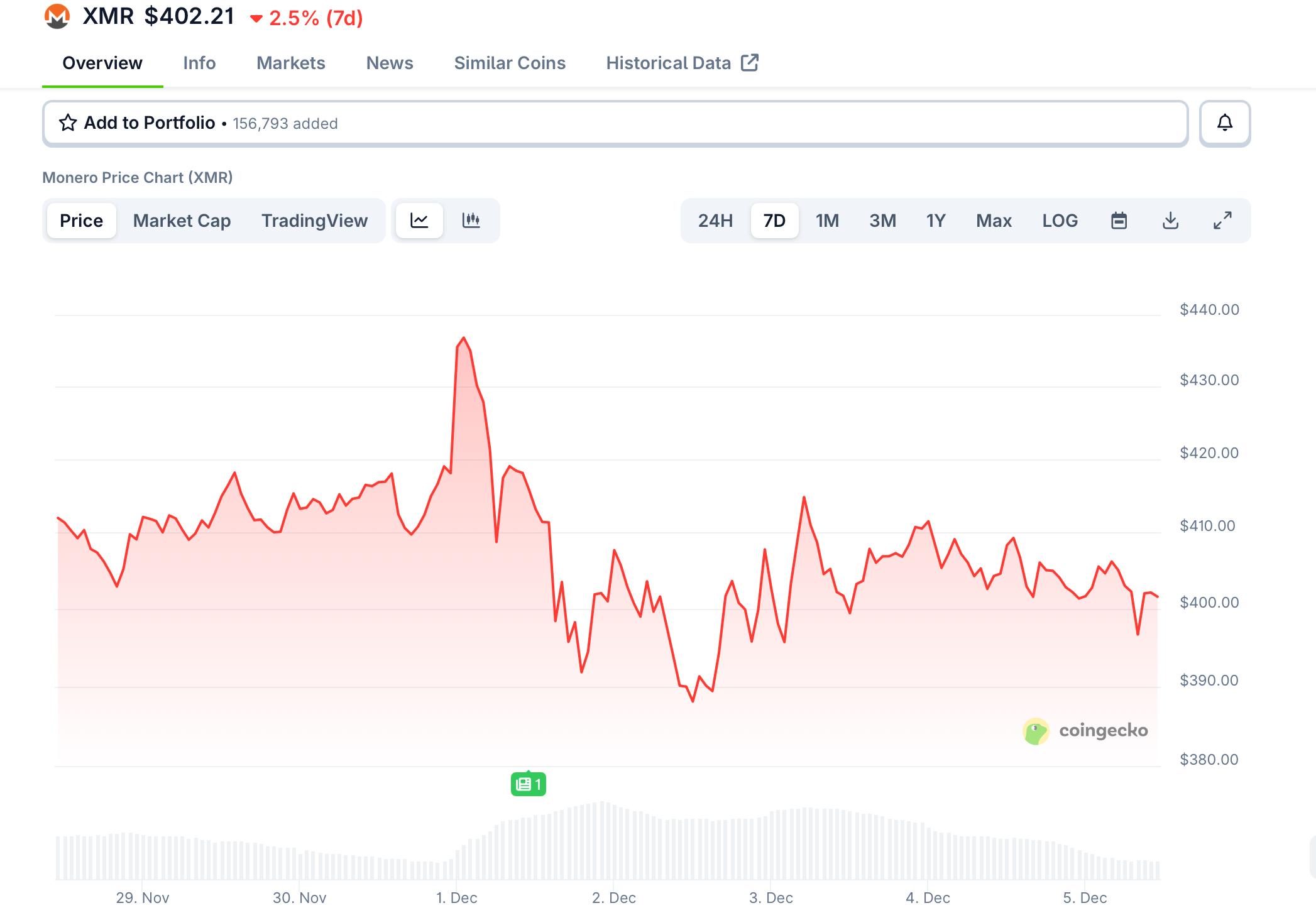Viewport: 1316px width, 908px height.
Task: Open the Markets tab
Action: coord(290,63)
